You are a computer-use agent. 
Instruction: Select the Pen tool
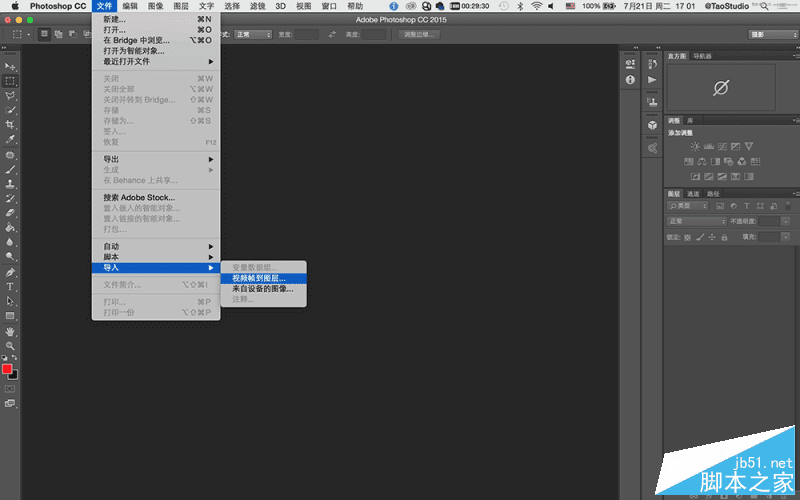pyautogui.click(x=10, y=272)
